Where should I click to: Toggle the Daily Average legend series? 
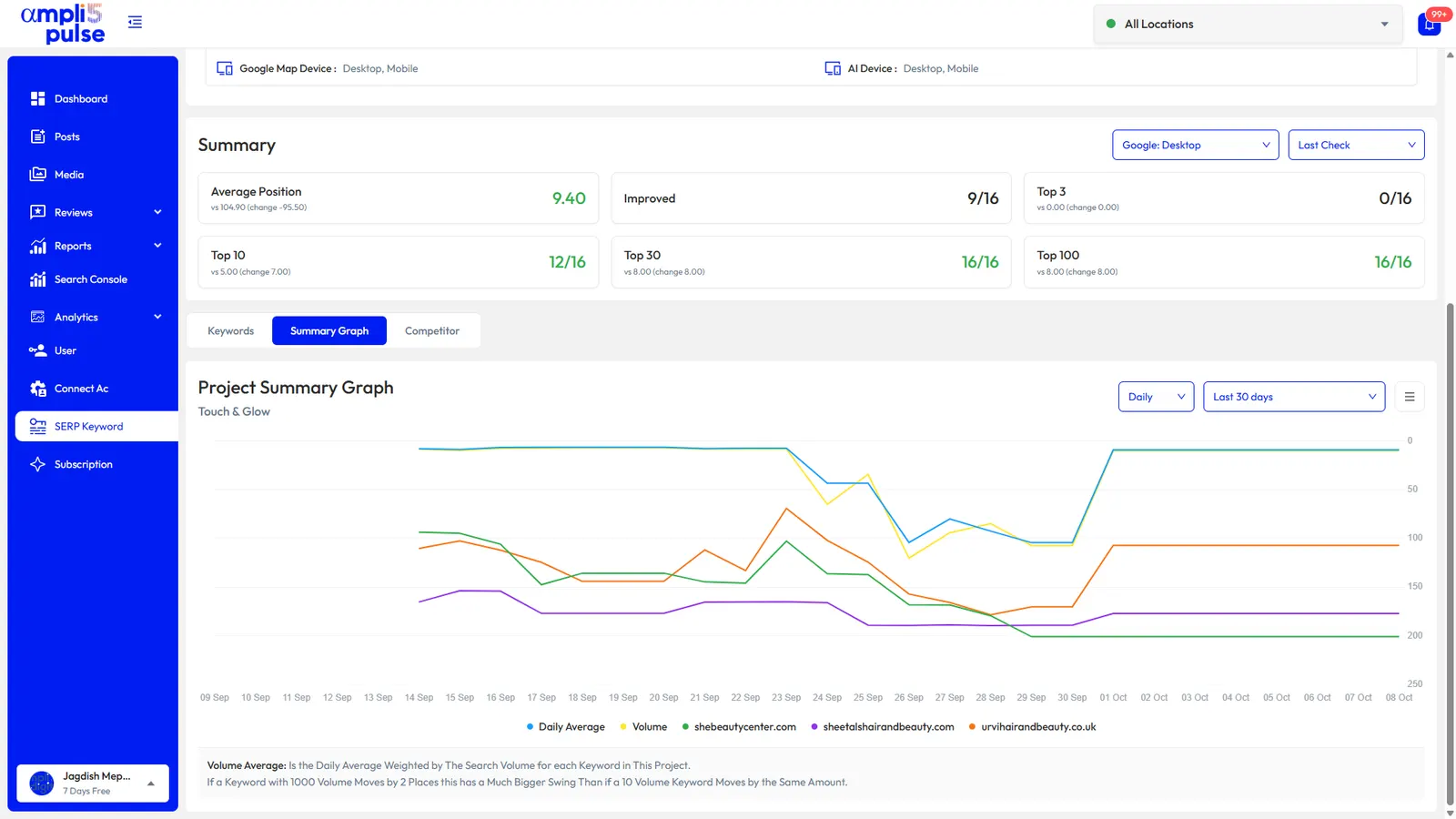(565, 727)
